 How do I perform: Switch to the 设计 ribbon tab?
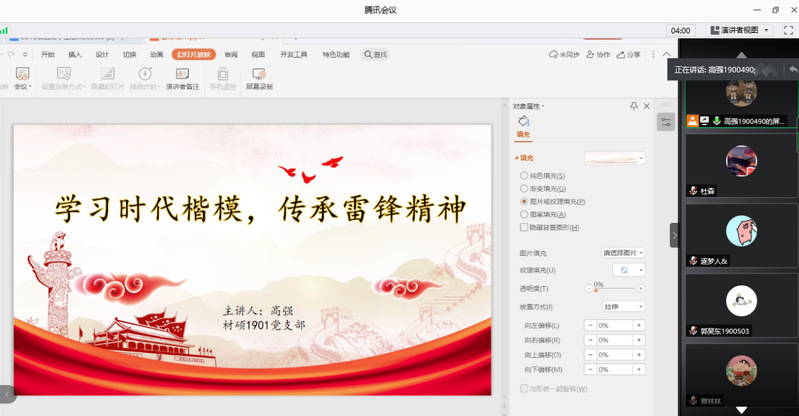tap(102, 54)
